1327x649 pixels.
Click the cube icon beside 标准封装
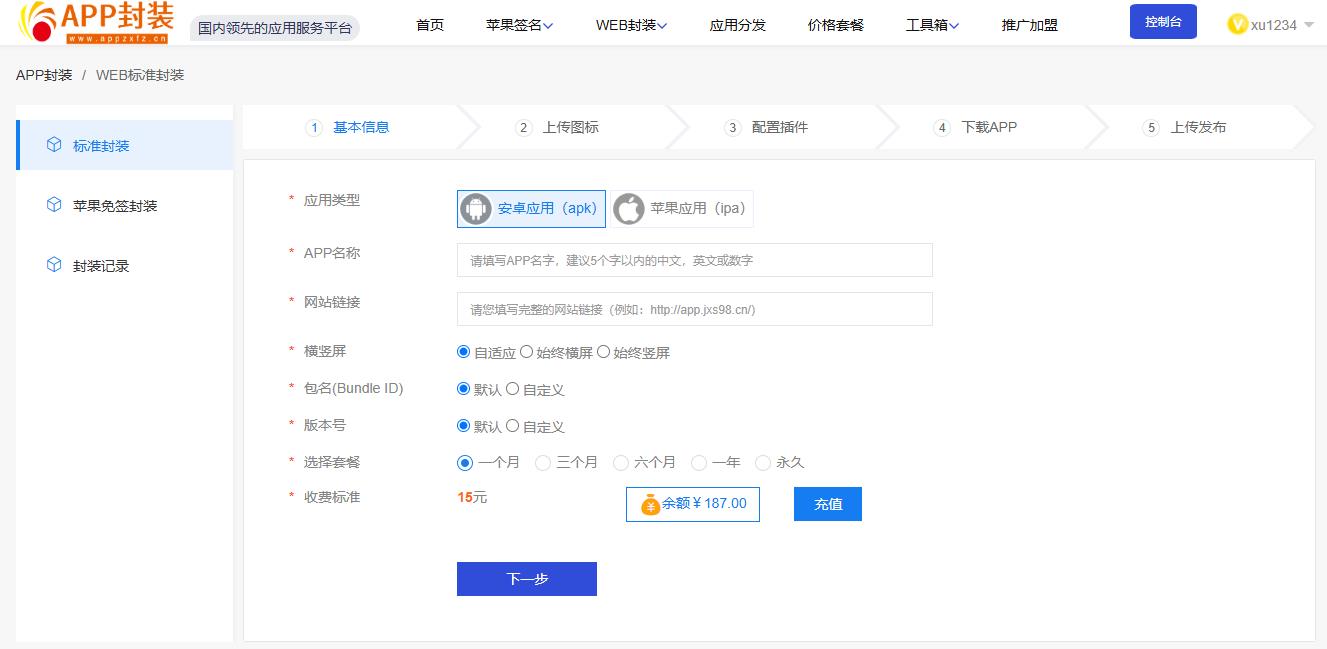(x=54, y=145)
